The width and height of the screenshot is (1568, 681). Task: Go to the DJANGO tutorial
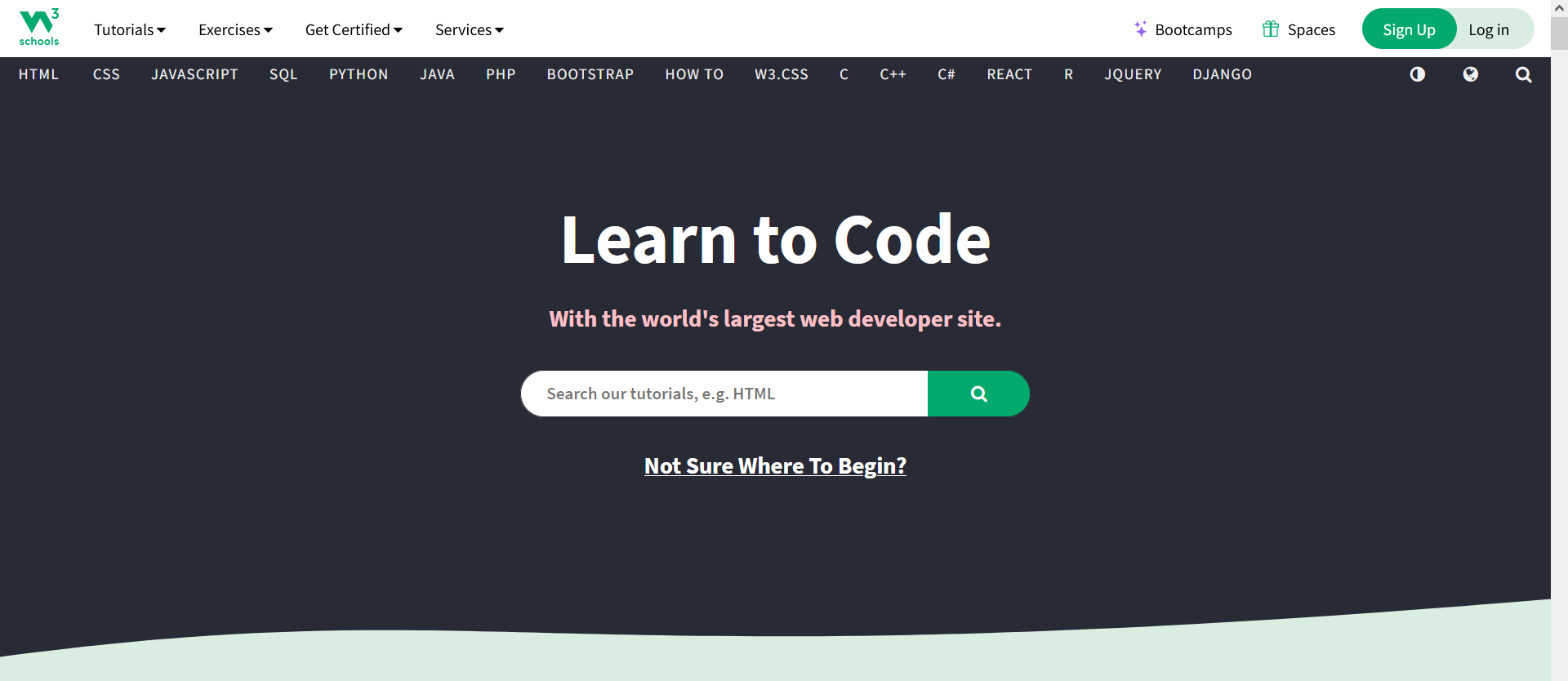(1222, 74)
